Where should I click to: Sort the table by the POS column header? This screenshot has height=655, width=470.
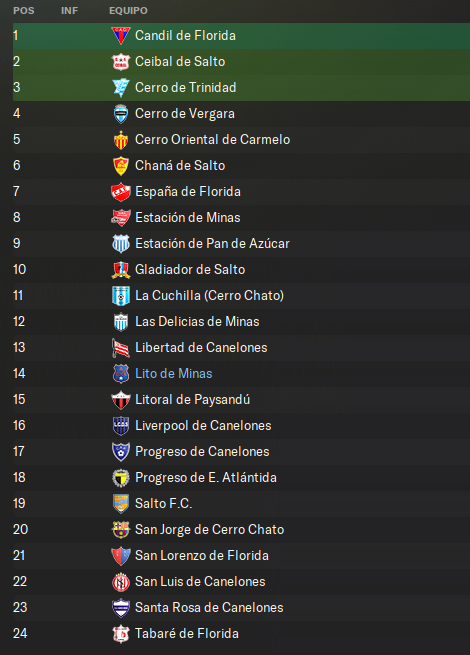[x=24, y=11]
